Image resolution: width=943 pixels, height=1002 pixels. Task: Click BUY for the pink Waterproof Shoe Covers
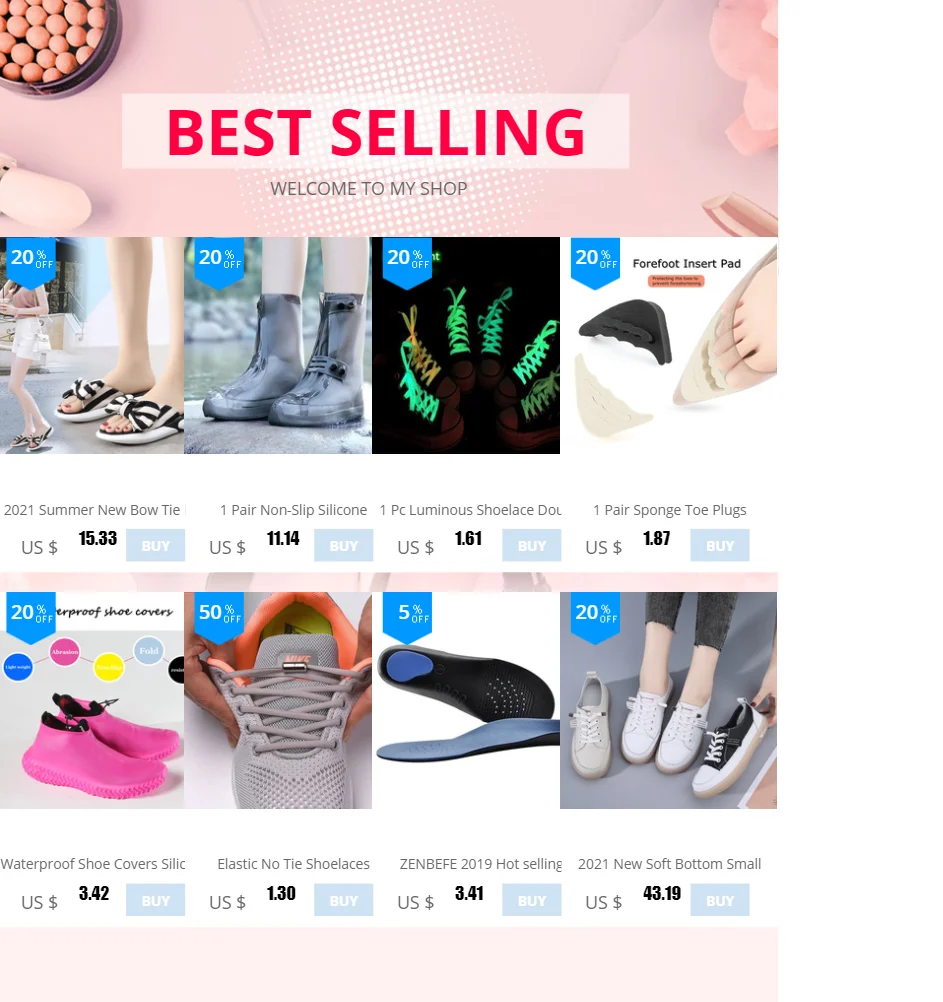tap(155, 900)
